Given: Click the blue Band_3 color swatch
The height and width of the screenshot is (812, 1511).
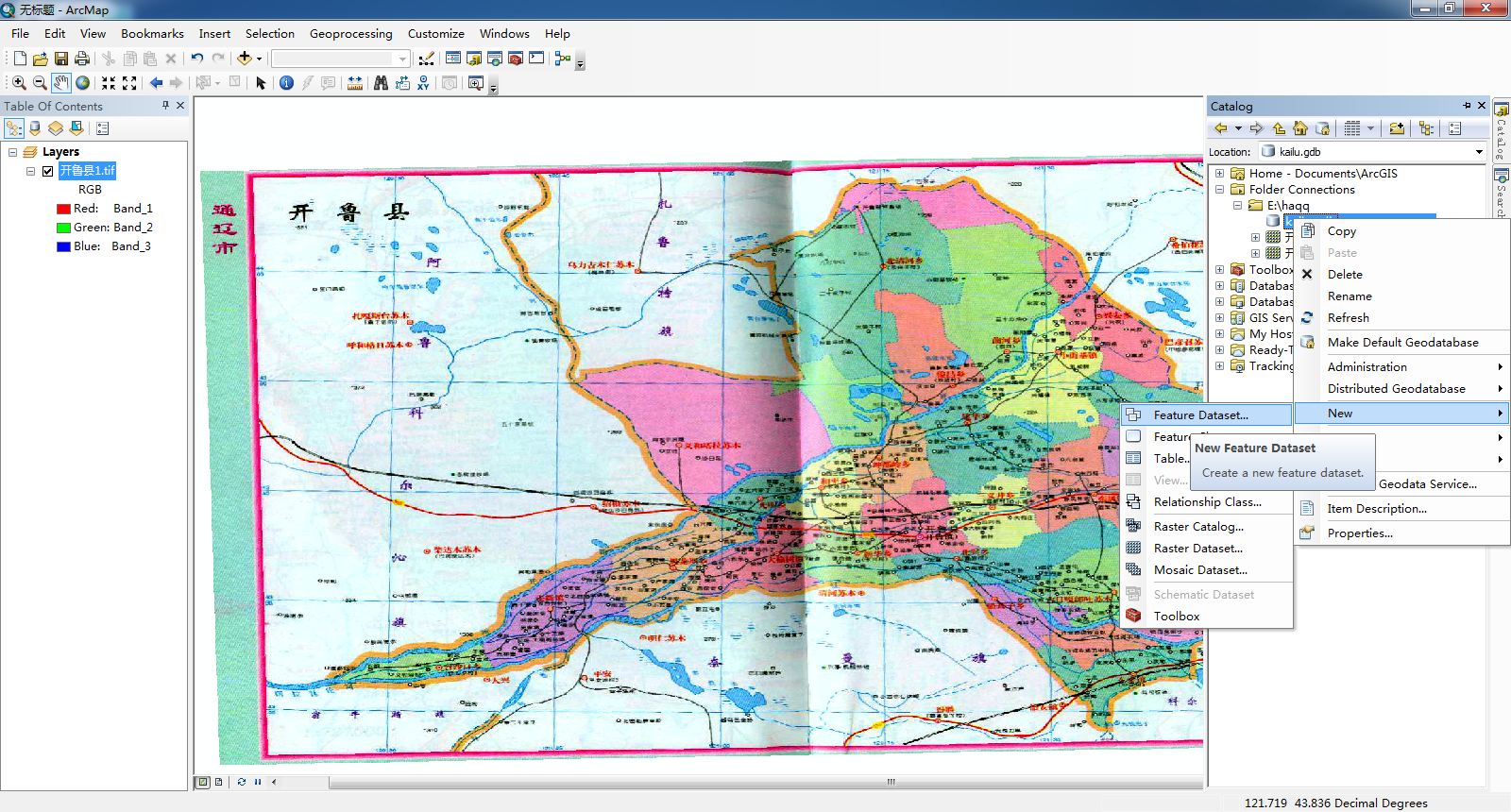Looking at the screenshot, I should (x=63, y=246).
